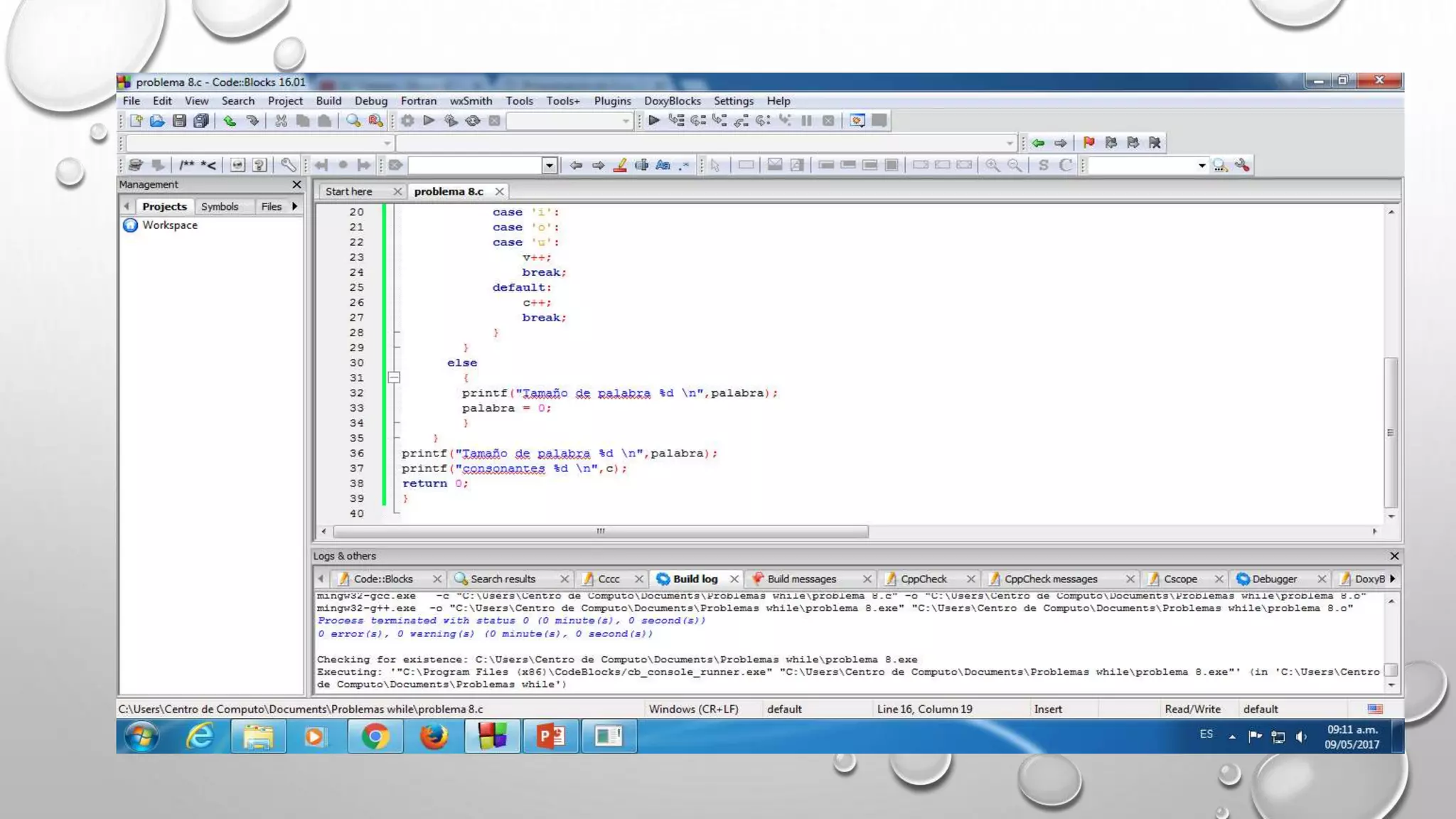Click the Open file toolbar icon

[157, 121]
